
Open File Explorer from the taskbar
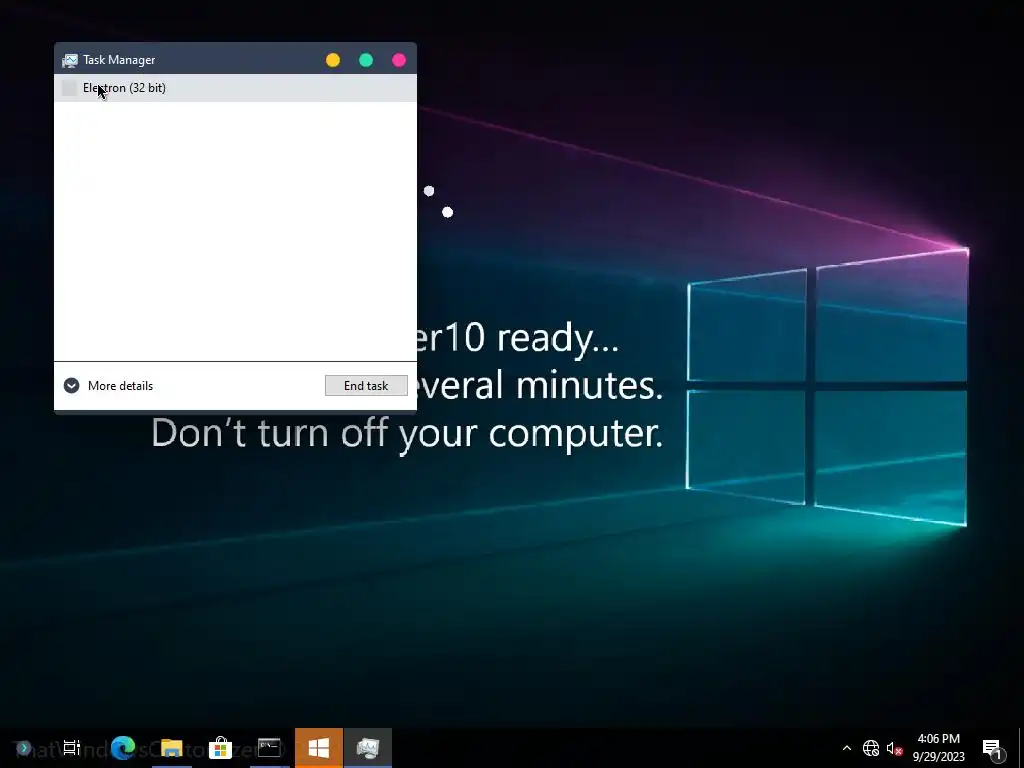pyautogui.click(x=172, y=748)
